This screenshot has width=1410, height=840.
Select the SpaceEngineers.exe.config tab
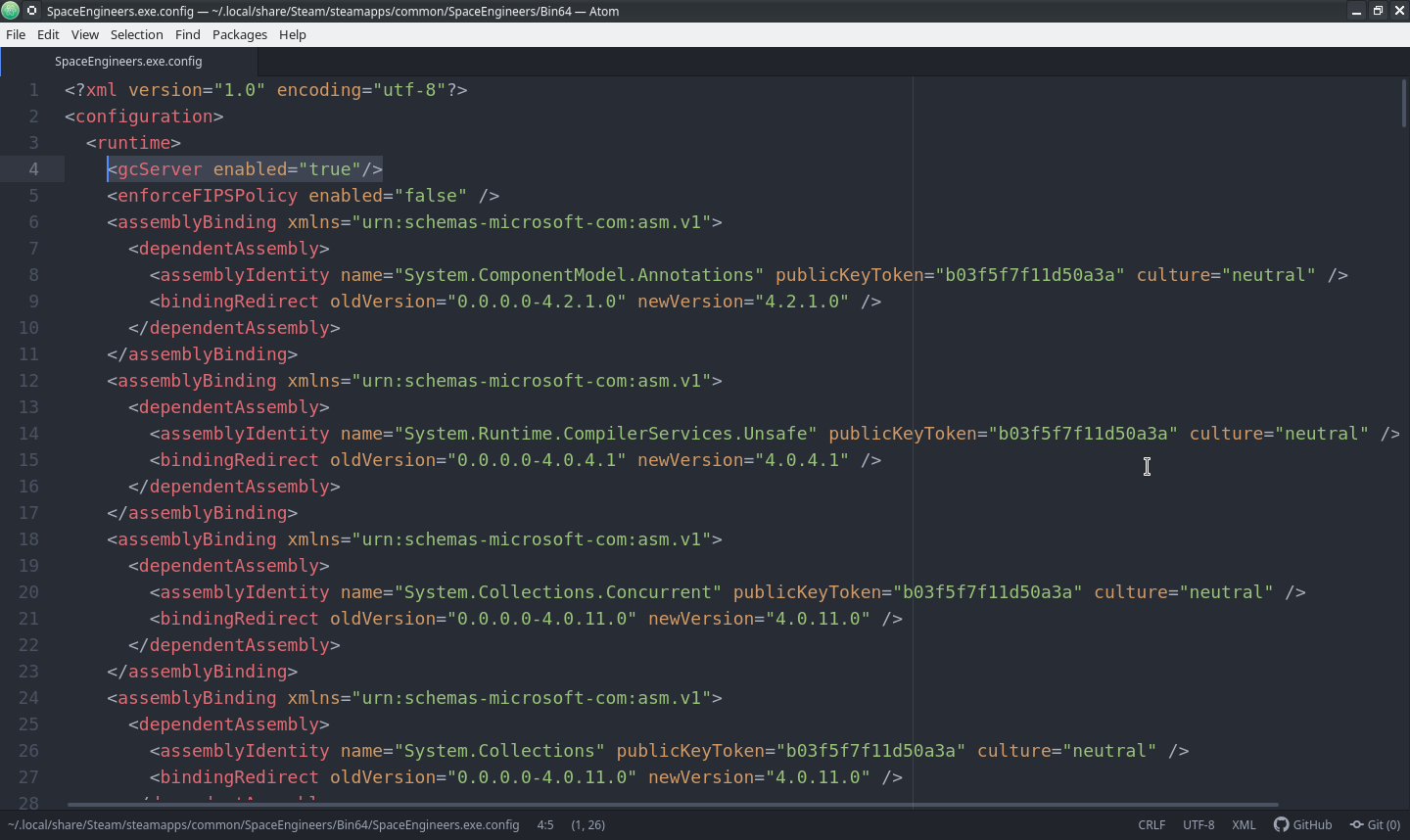(128, 61)
